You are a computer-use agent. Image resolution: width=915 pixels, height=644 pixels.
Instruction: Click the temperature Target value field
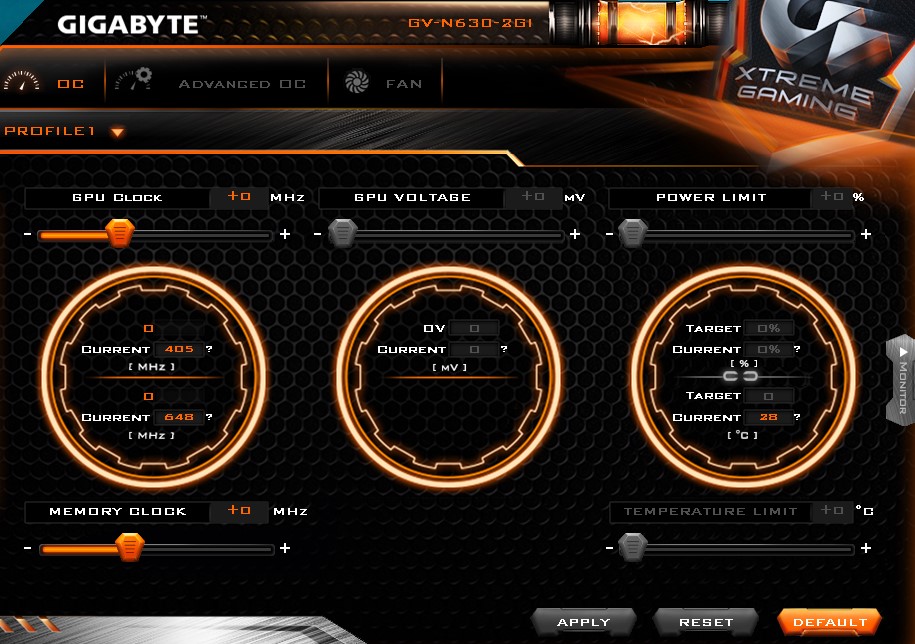tap(769, 396)
